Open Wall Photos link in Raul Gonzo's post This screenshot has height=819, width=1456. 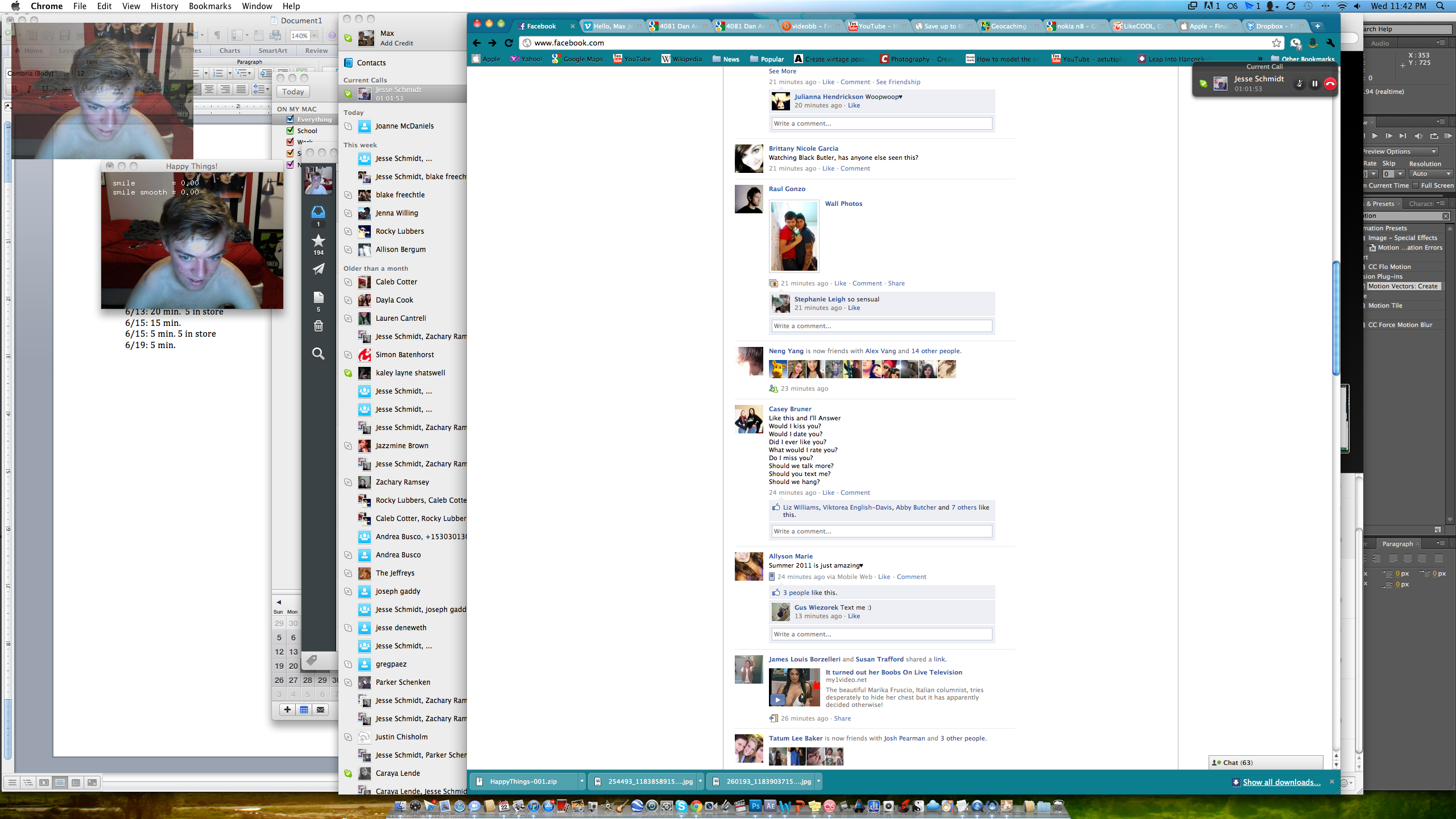coord(843,204)
